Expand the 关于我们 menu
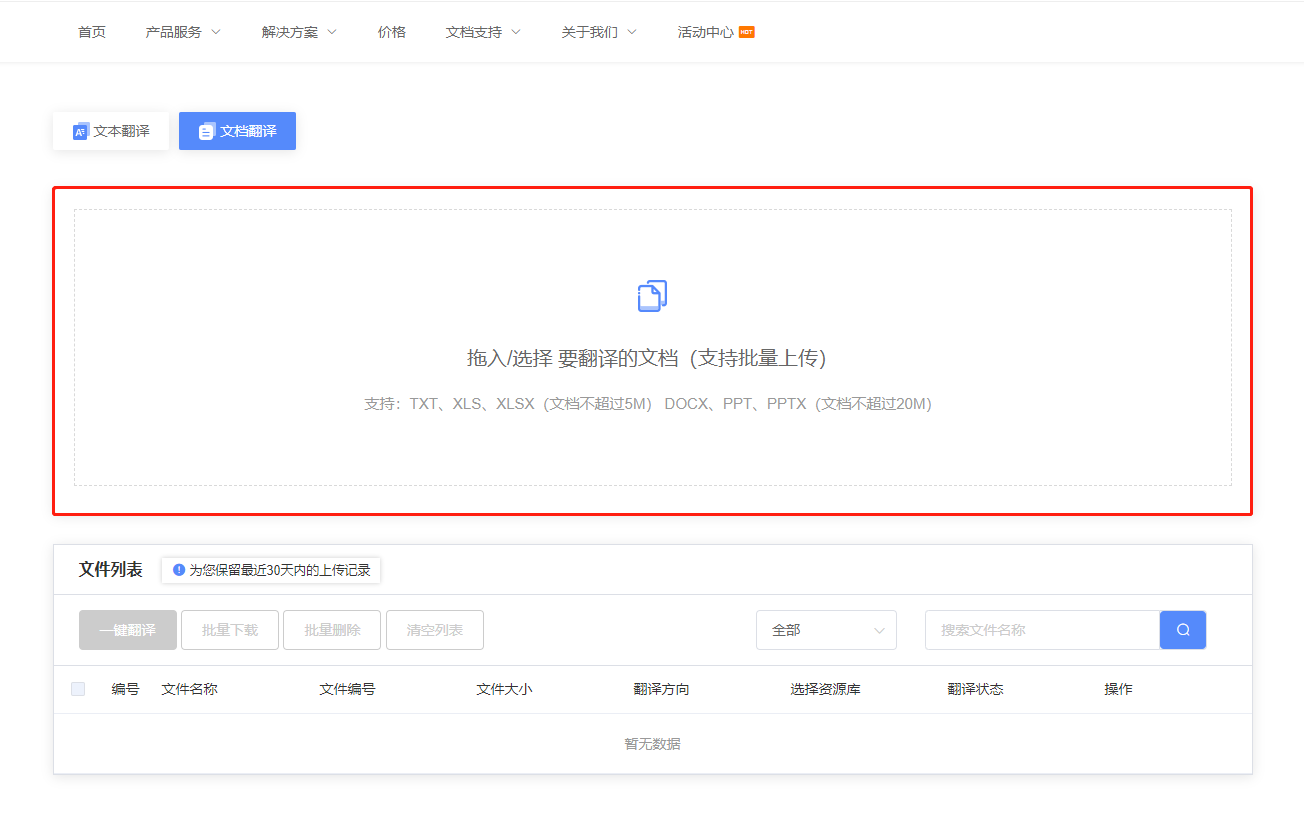The width and height of the screenshot is (1304, 814). (599, 32)
